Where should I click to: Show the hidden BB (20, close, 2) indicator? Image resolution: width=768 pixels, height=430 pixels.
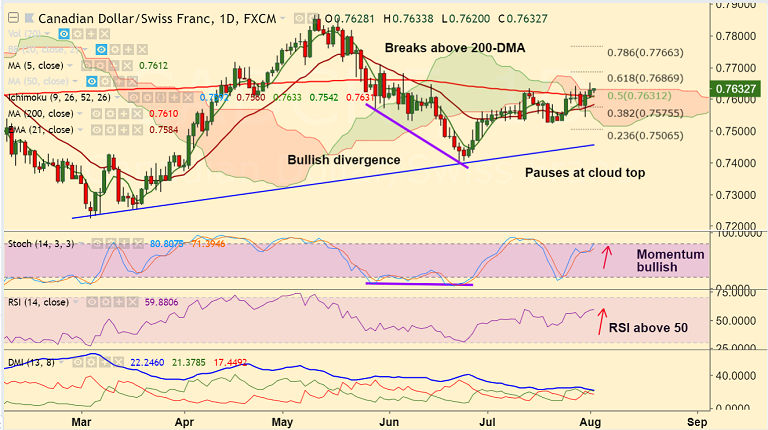[x=101, y=49]
